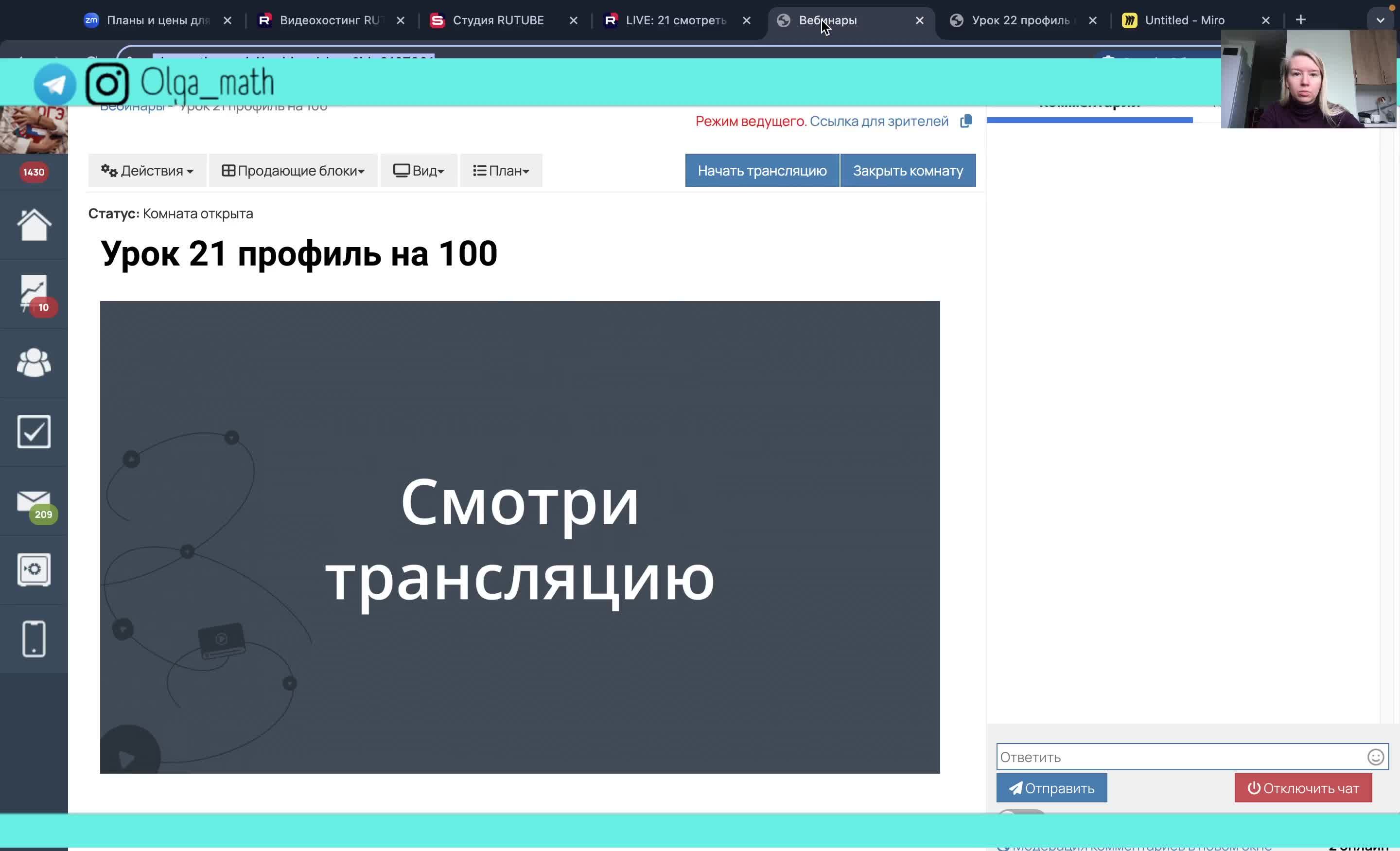1400x851 pixels.
Task: Expand the Действия dropdown
Action: (147, 171)
